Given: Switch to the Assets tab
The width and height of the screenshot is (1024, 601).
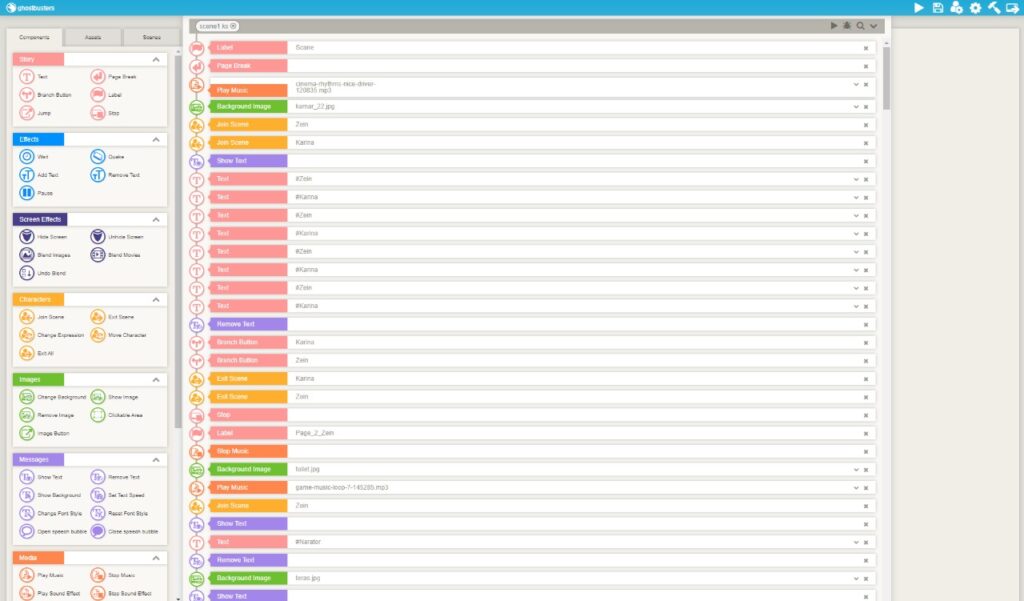Looking at the screenshot, I should [93, 37].
